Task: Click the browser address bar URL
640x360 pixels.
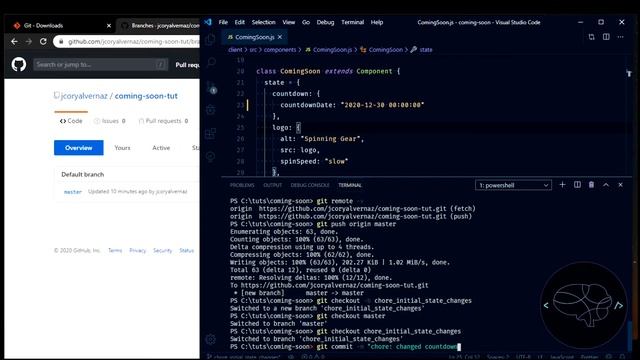Action: coord(133,42)
